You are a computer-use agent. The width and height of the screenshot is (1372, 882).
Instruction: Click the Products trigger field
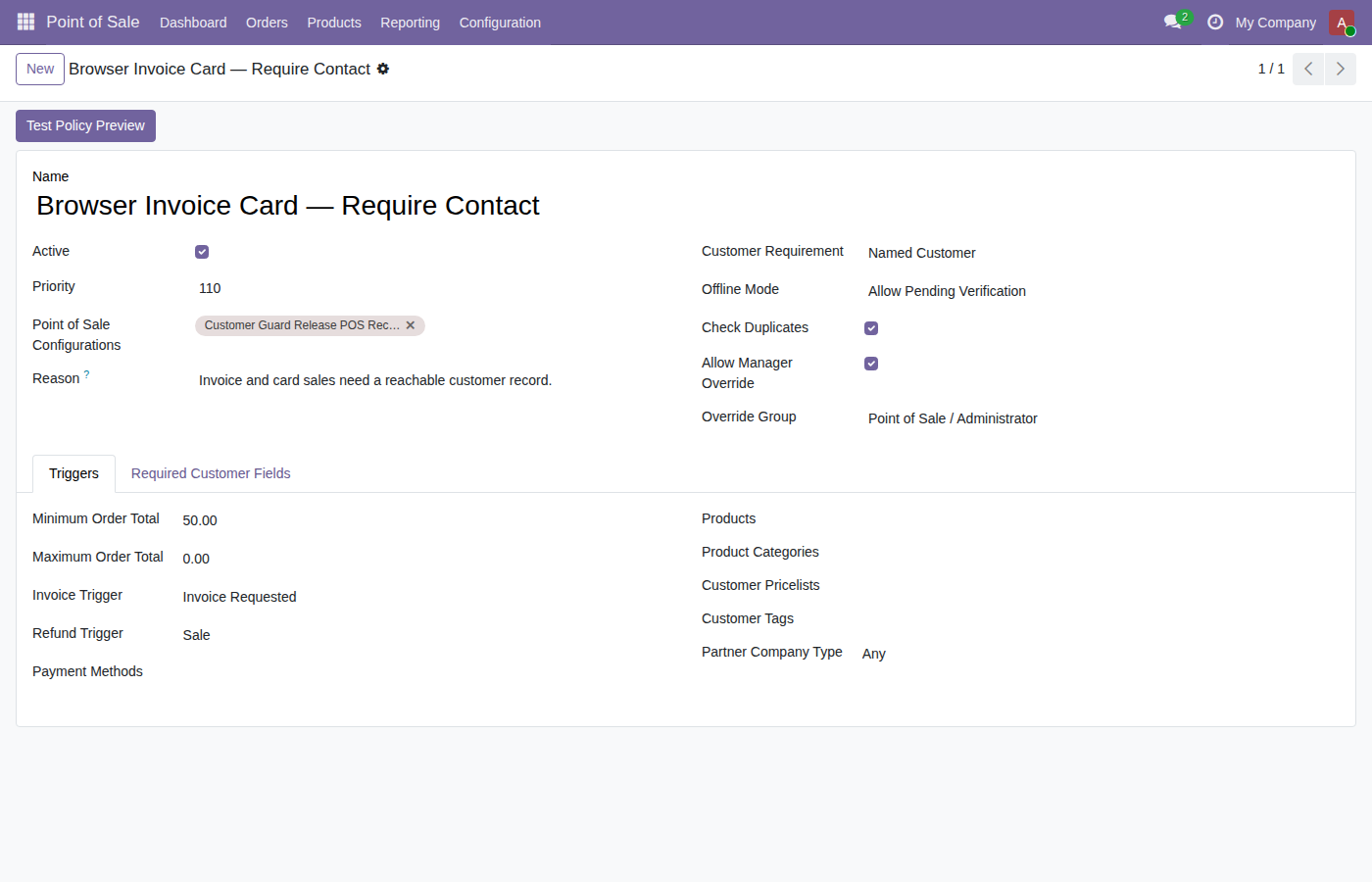pyautogui.click(x=1100, y=519)
